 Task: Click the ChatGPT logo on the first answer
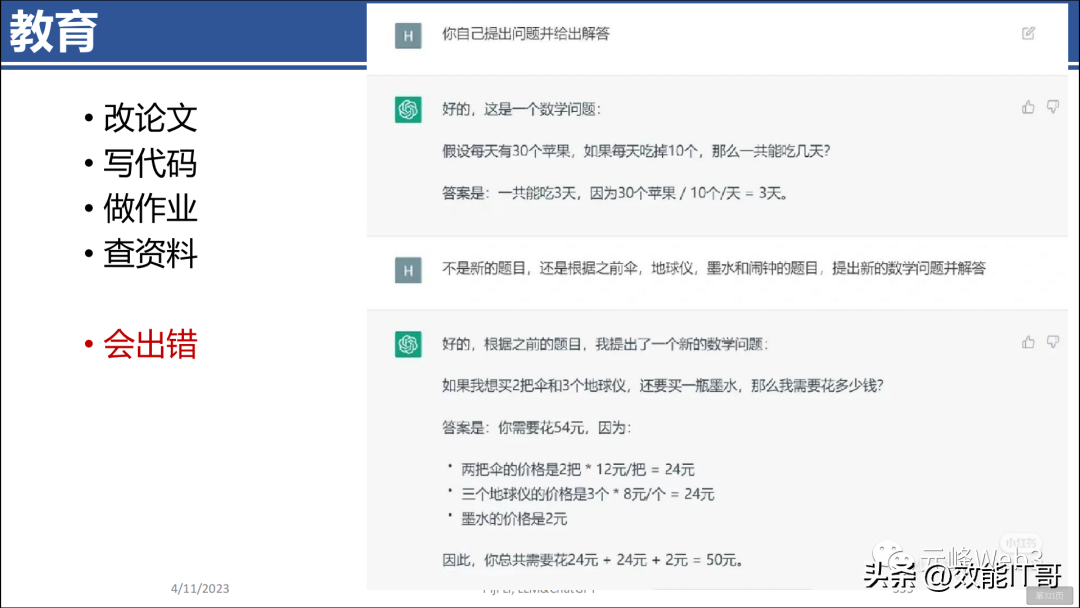click(x=407, y=107)
